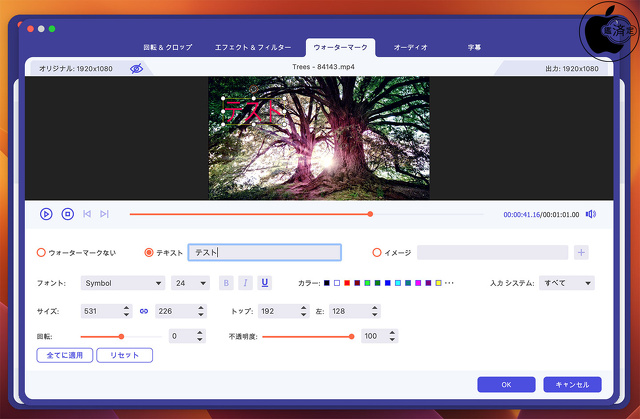The height and width of the screenshot is (419, 640).
Task: Jump to the next frame
Action: (x=104, y=214)
